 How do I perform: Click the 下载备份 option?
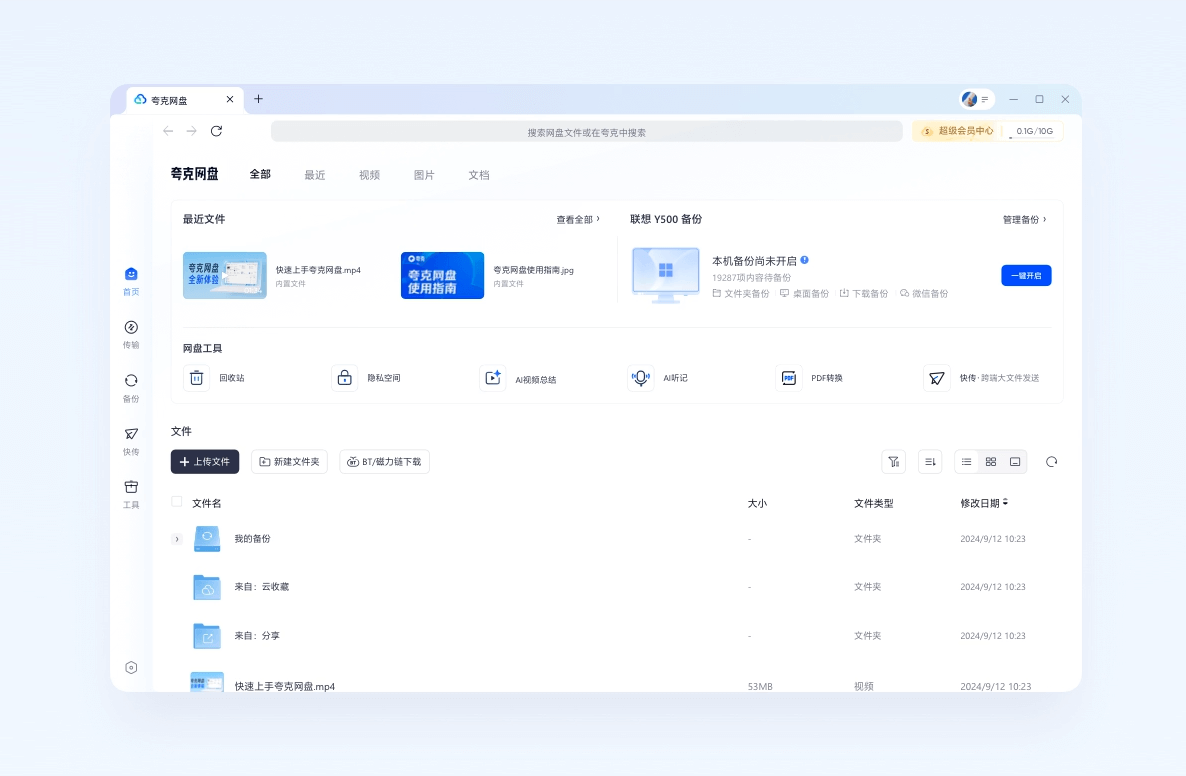[x=863, y=293]
